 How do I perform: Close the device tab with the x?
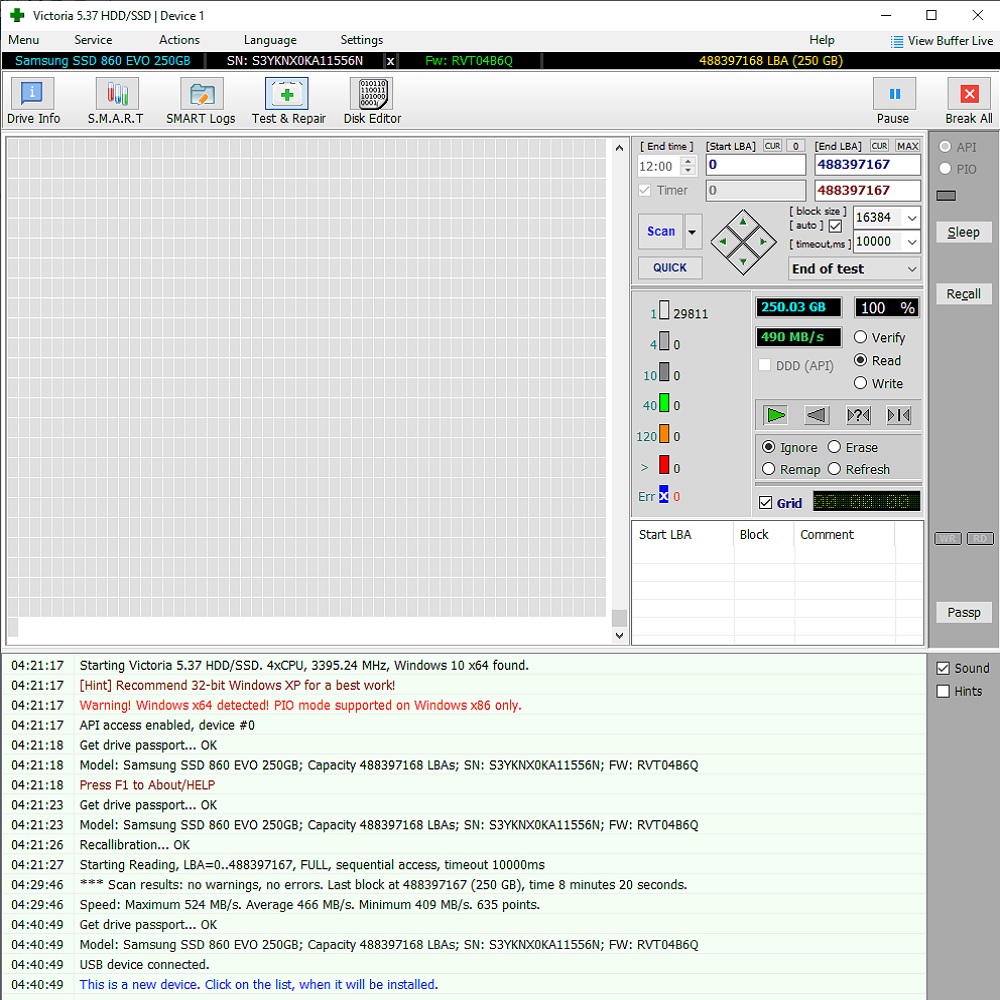tap(390, 61)
